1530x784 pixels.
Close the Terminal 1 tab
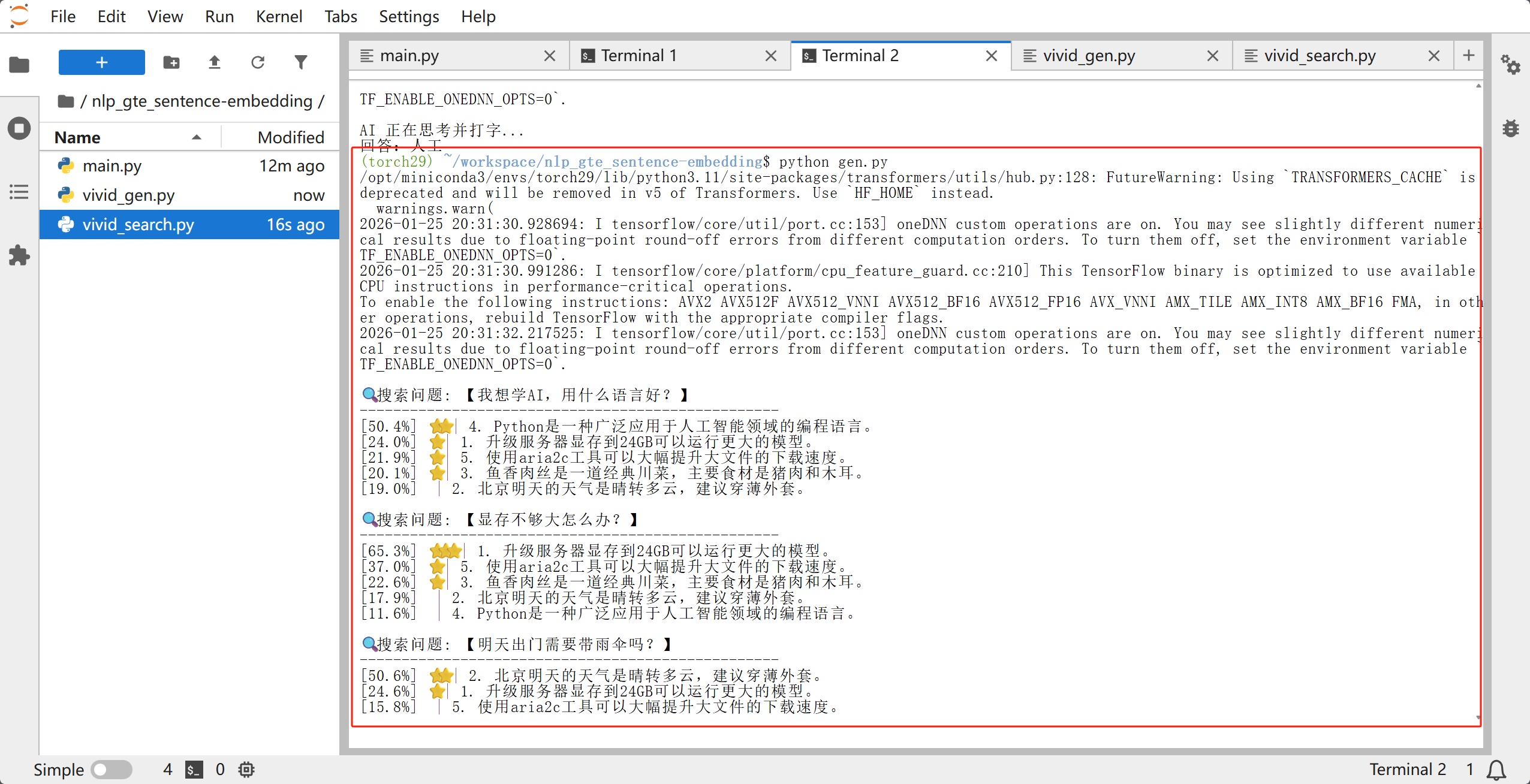771,56
